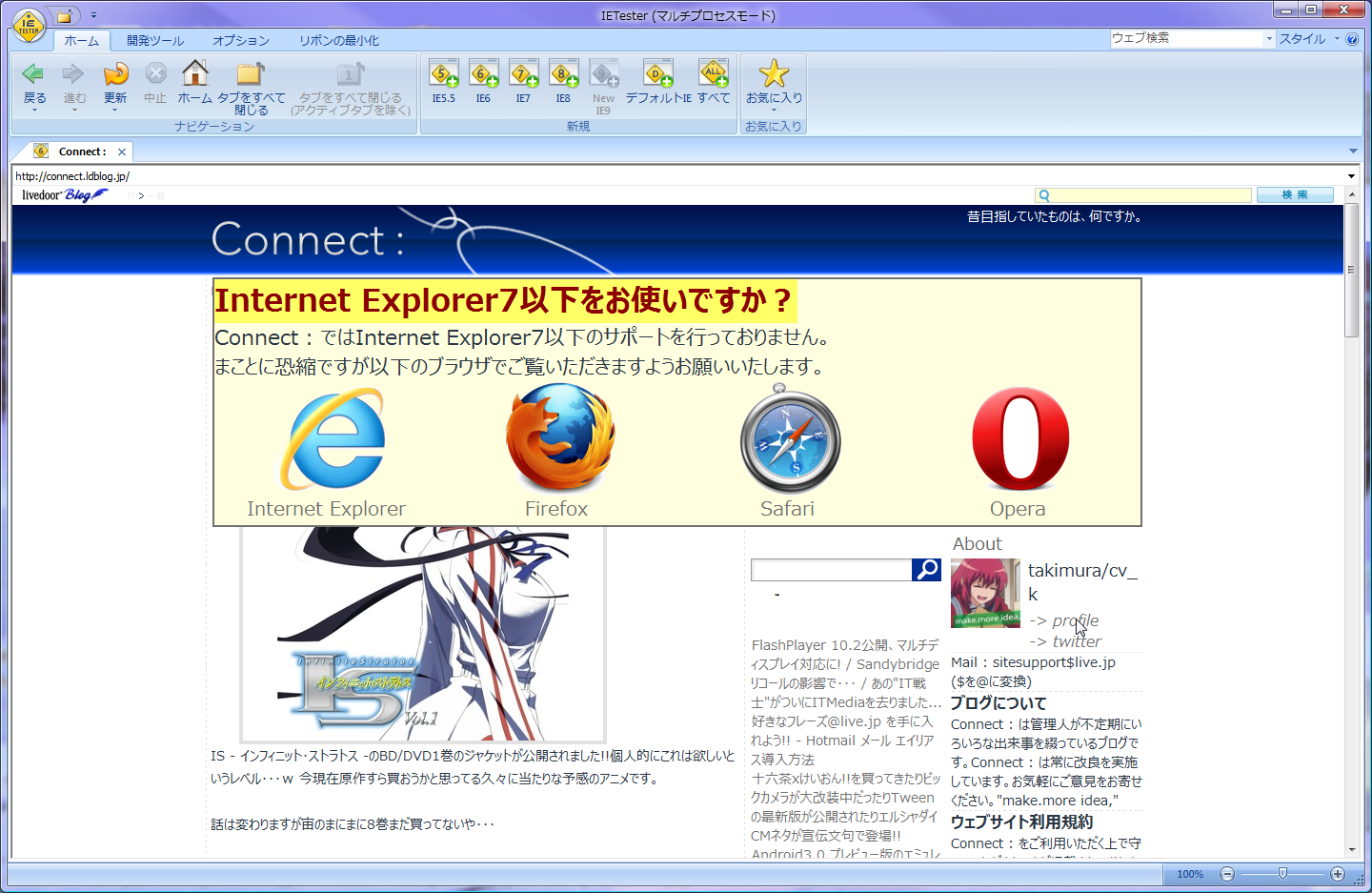Screen dimensions: 1372x893
Task: Click the New IE9 tab icon
Action: coord(603,73)
